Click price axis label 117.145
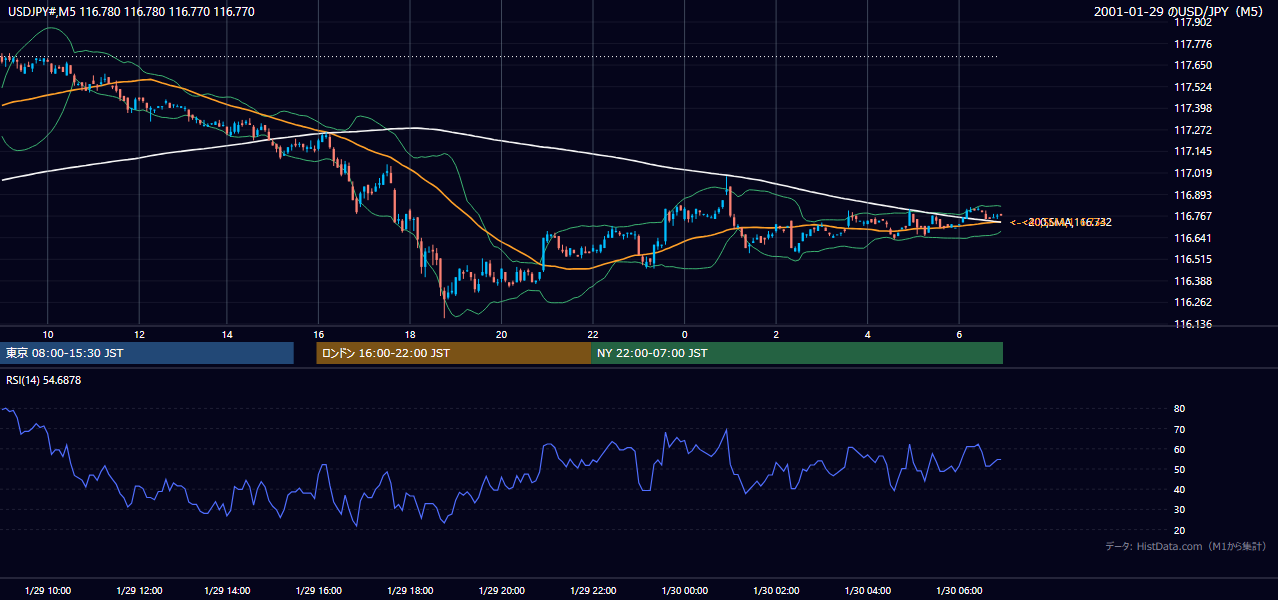The image size is (1278, 600). (x=1192, y=151)
